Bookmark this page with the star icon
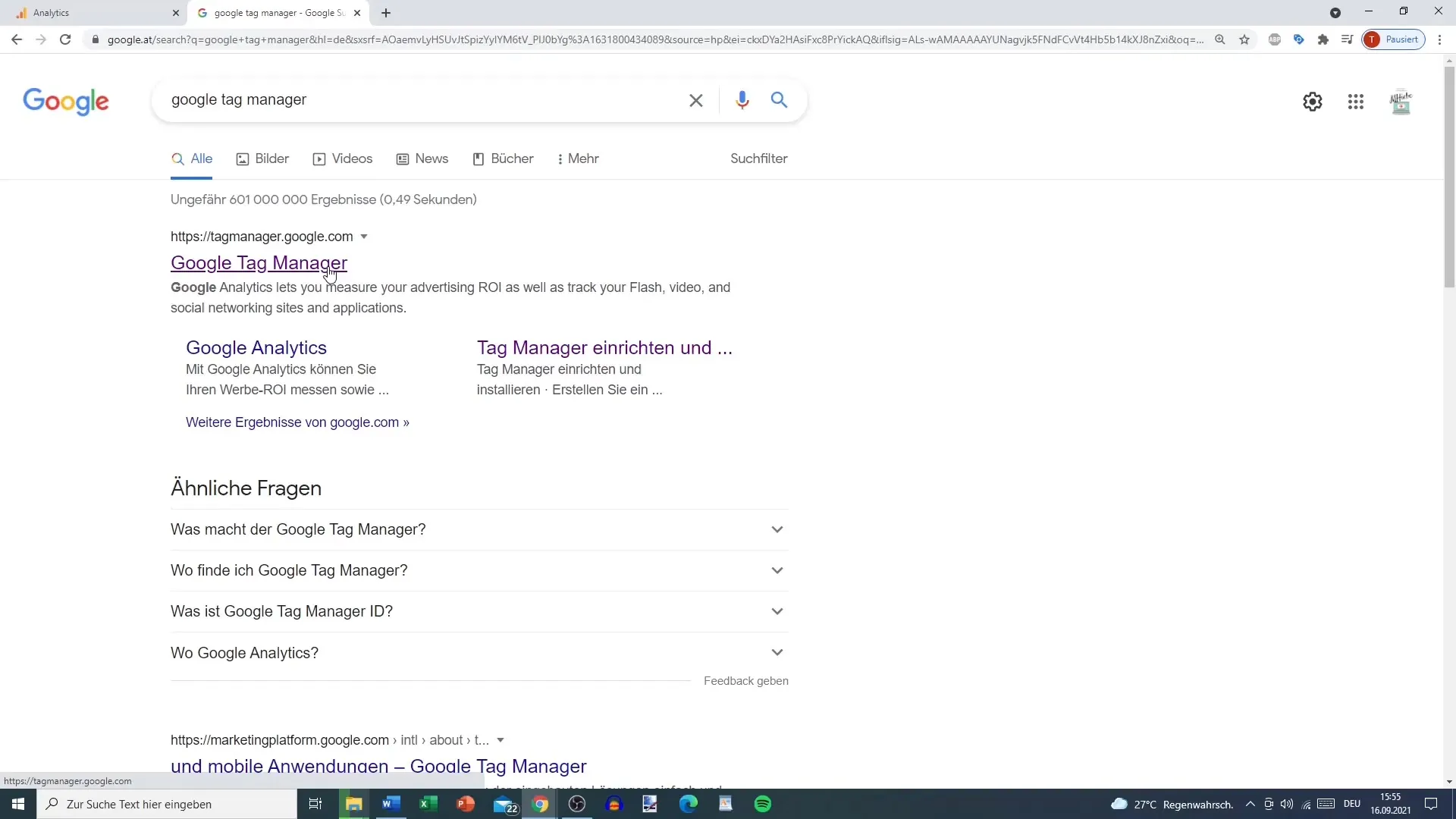The height and width of the screenshot is (819, 1456). tap(1244, 39)
